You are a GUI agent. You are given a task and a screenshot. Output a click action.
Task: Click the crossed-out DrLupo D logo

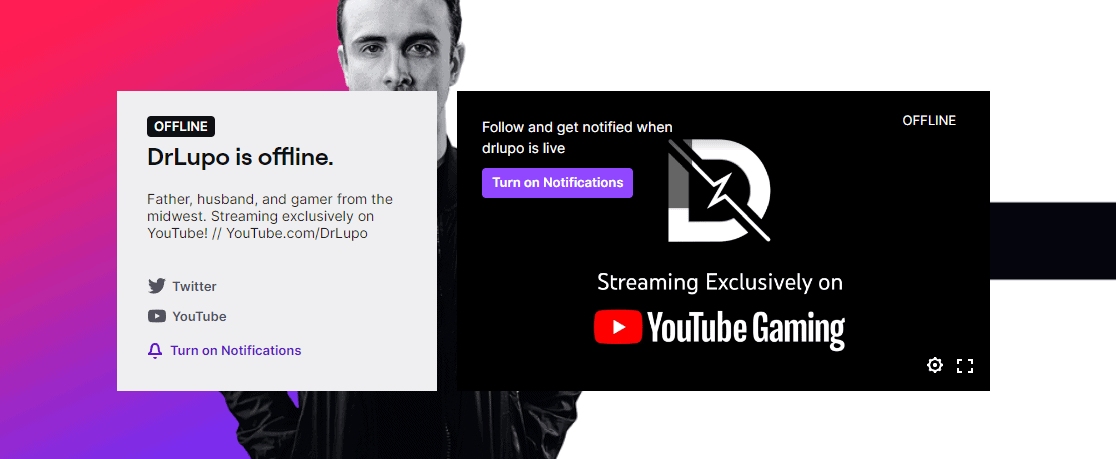point(719,190)
